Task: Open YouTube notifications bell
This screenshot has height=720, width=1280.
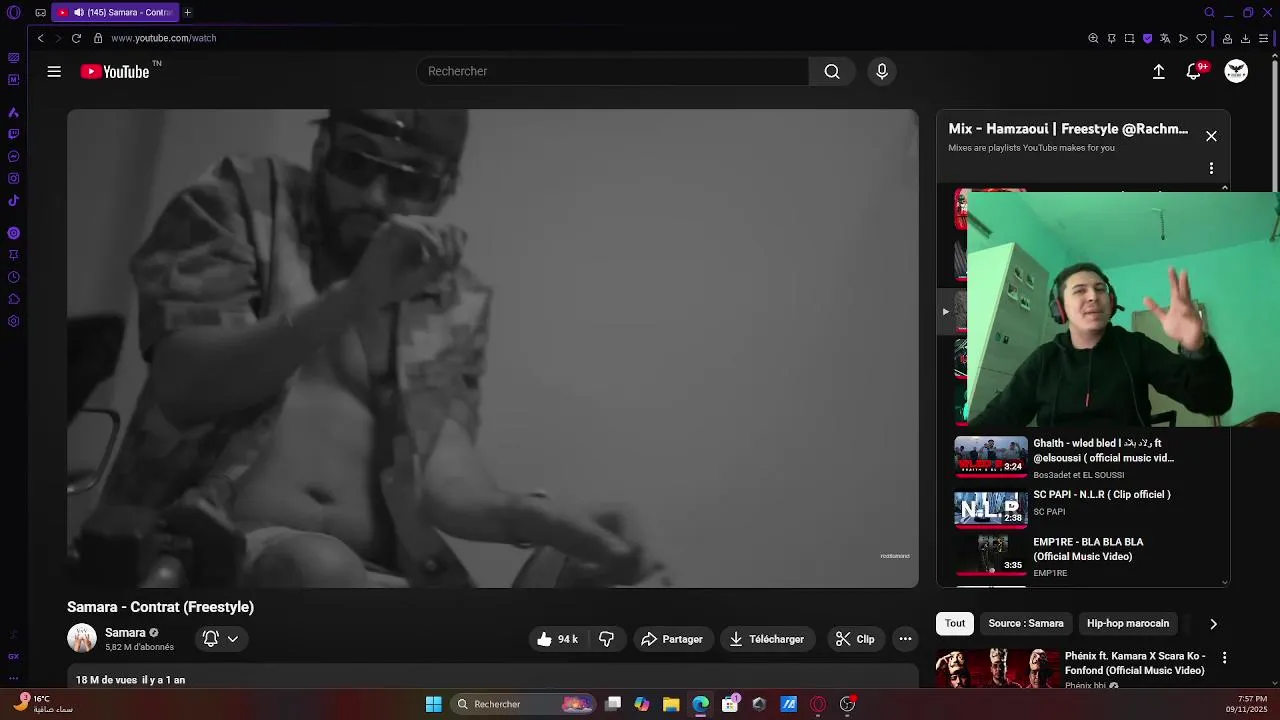Action: [x=1194, y=71]
